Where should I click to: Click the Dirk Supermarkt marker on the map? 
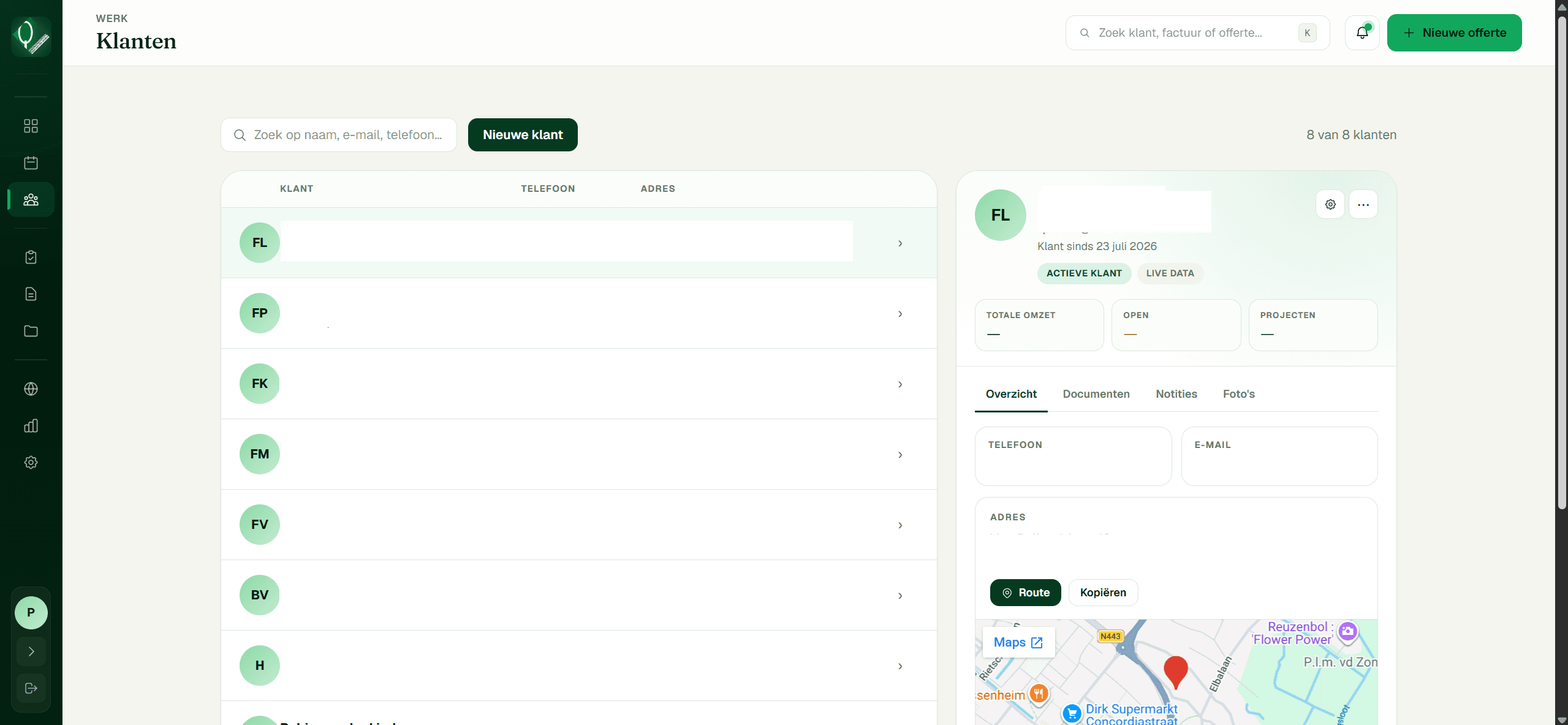(1072, 713)
